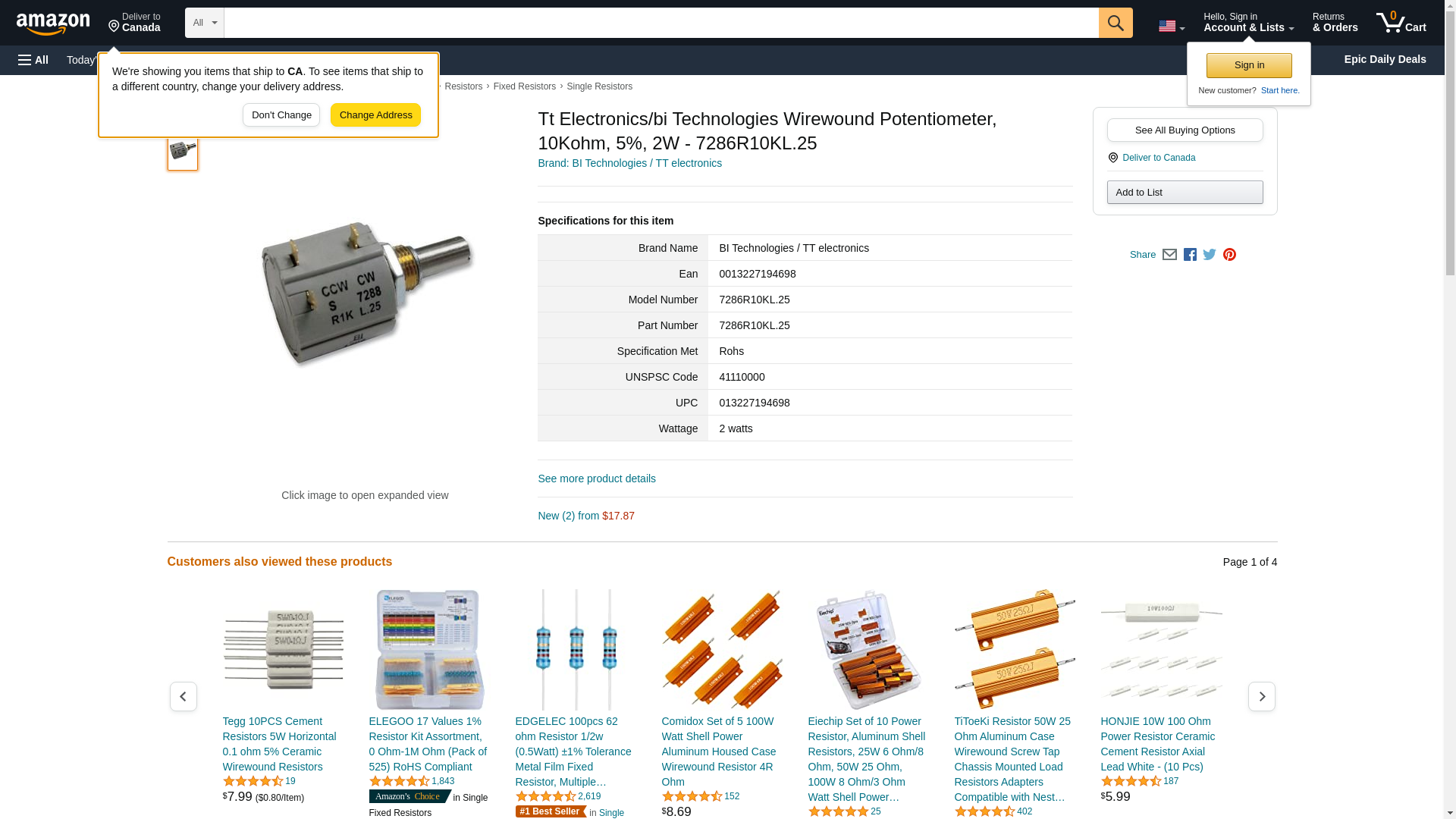Click the search magnifier button
Image resolution: width=1456 pixels, height=819 pixels.
tap(1115, 23)
